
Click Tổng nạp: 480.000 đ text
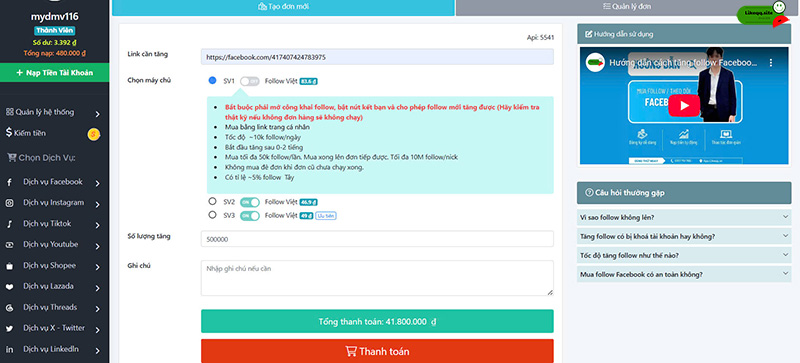tap(55, 53)
